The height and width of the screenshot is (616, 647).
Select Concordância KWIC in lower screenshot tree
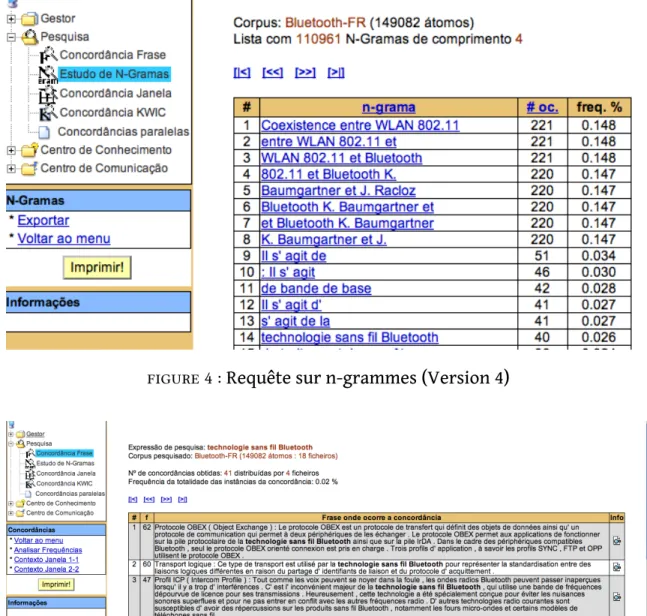pyautogui.click(x=64, y=484)
